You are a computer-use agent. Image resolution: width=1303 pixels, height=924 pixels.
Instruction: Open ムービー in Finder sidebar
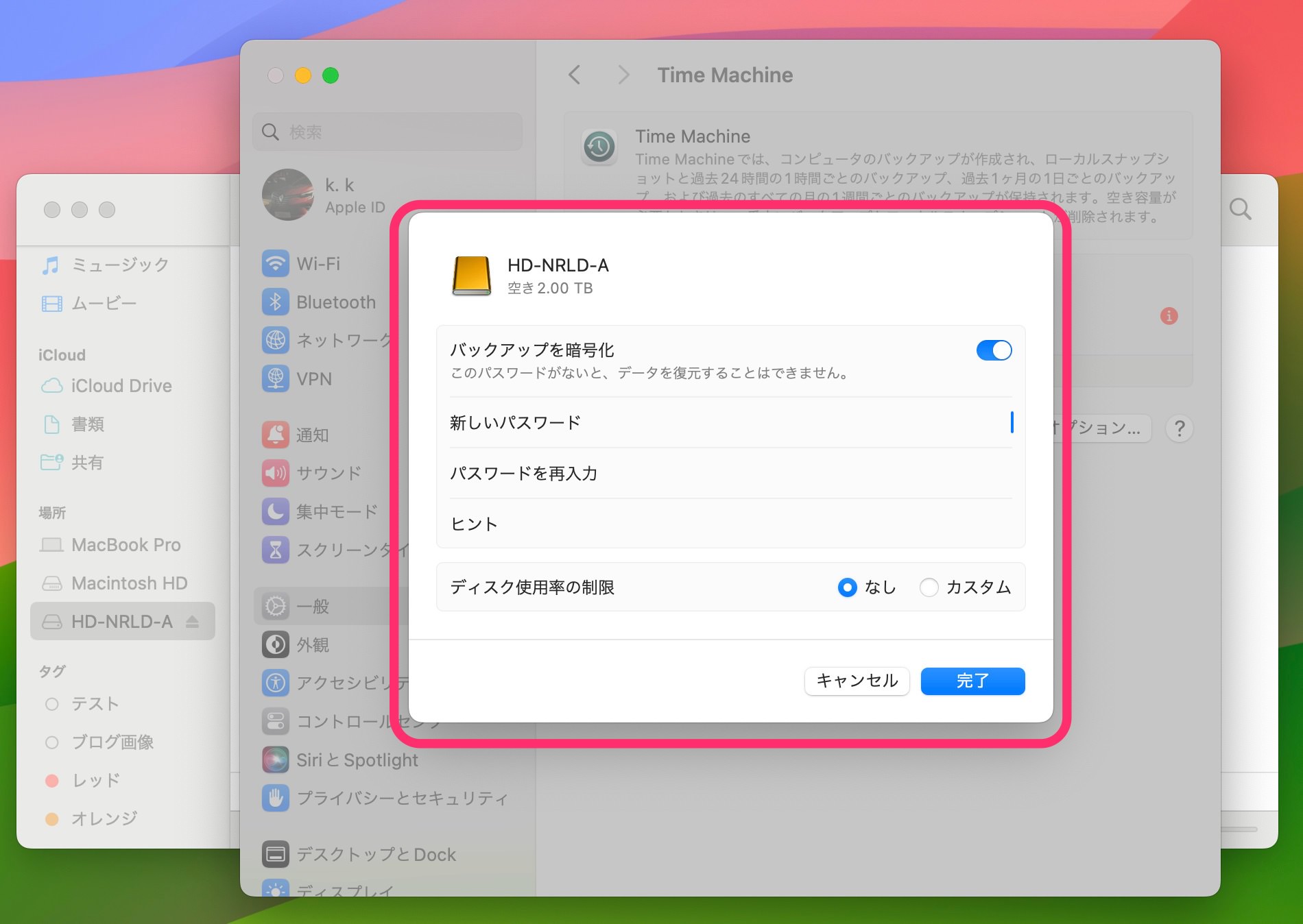tap(122, 303)
